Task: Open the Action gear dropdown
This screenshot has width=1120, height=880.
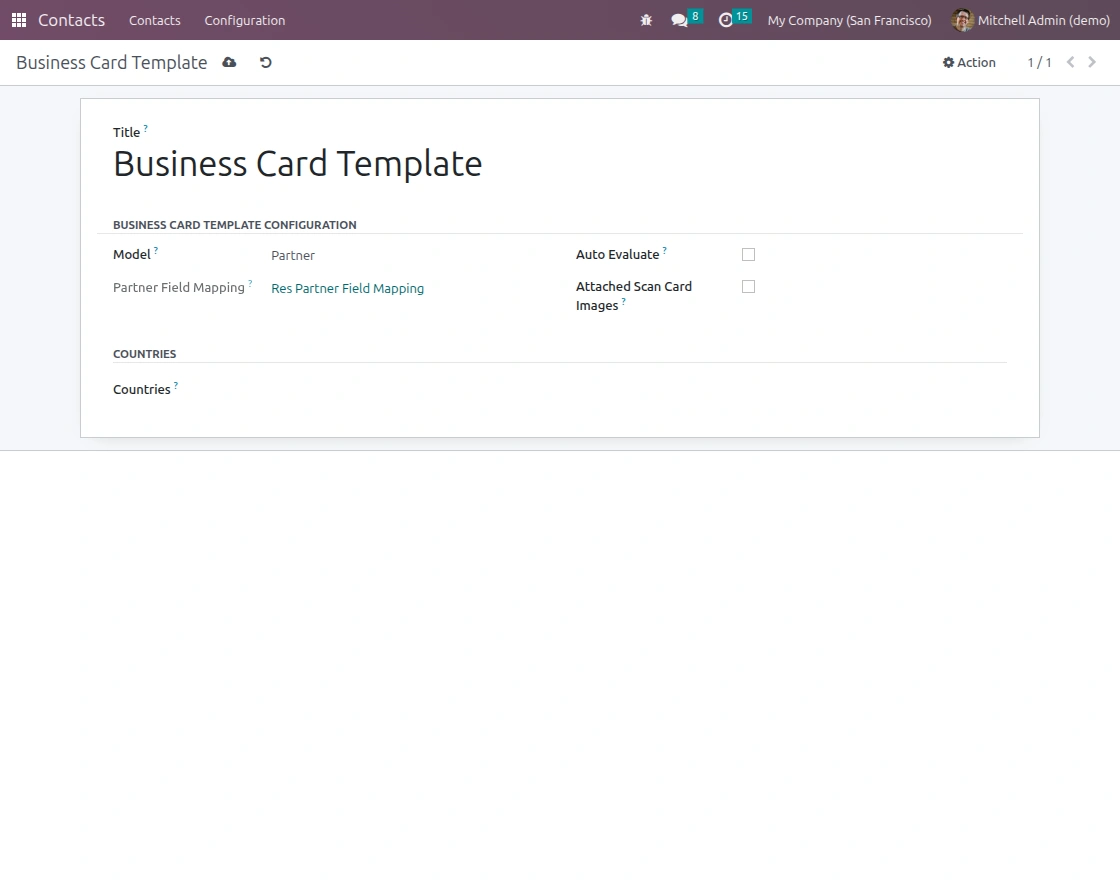Action: (x=969, y=62)
